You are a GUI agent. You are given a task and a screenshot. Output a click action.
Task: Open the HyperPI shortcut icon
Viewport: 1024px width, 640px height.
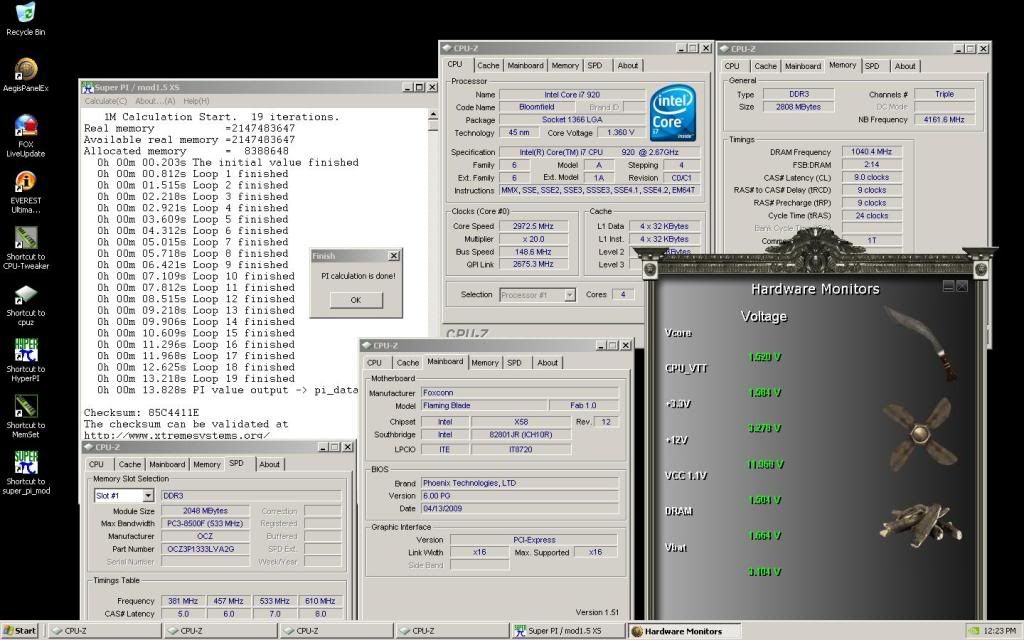(x=25, y=350)
